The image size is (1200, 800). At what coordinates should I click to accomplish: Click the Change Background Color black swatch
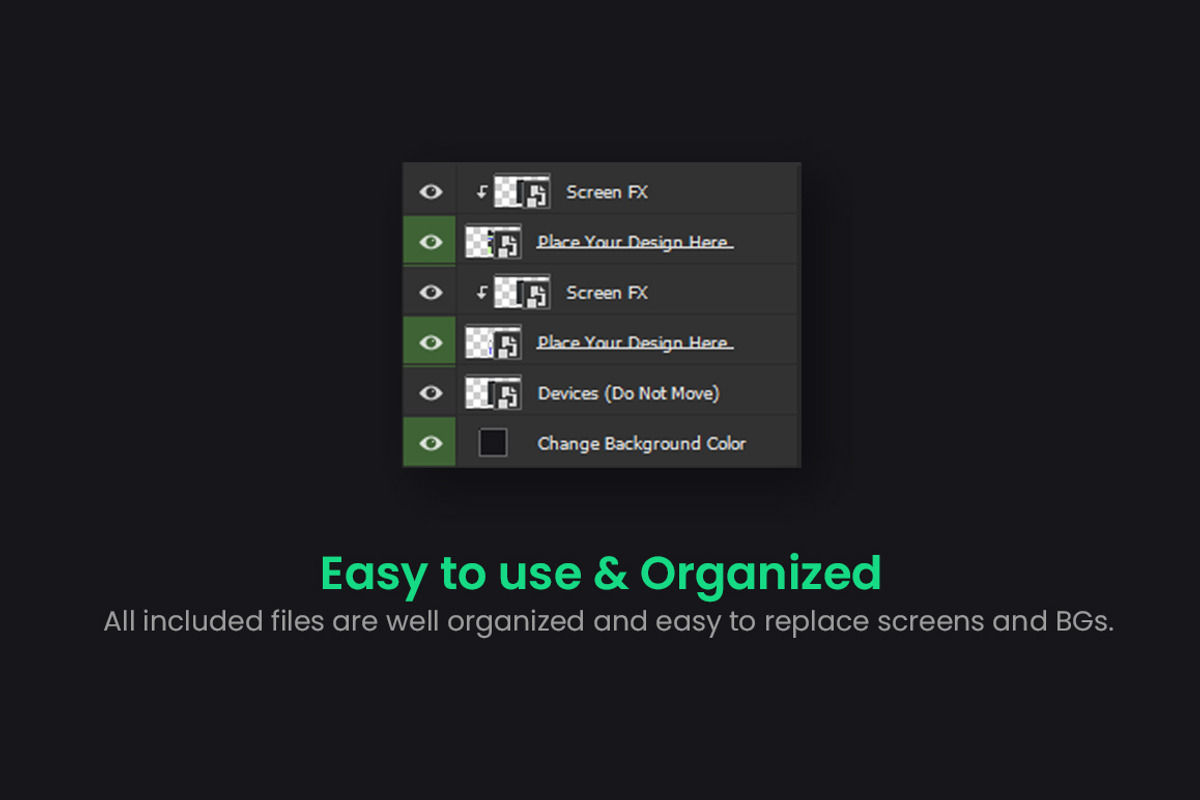[x=493, y=443]
